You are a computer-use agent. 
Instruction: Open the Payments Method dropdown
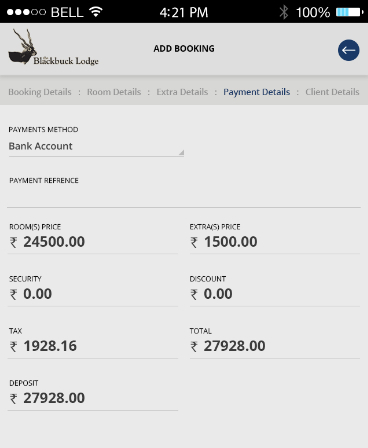(x=96, y=147)
